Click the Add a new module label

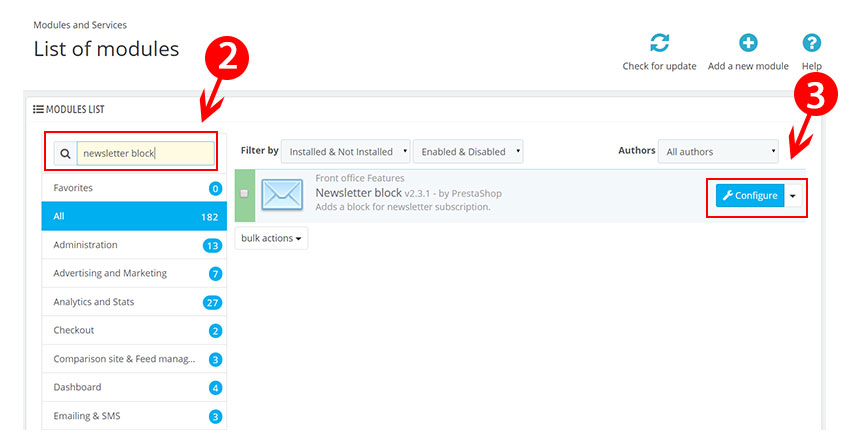(x=748, y=66)
